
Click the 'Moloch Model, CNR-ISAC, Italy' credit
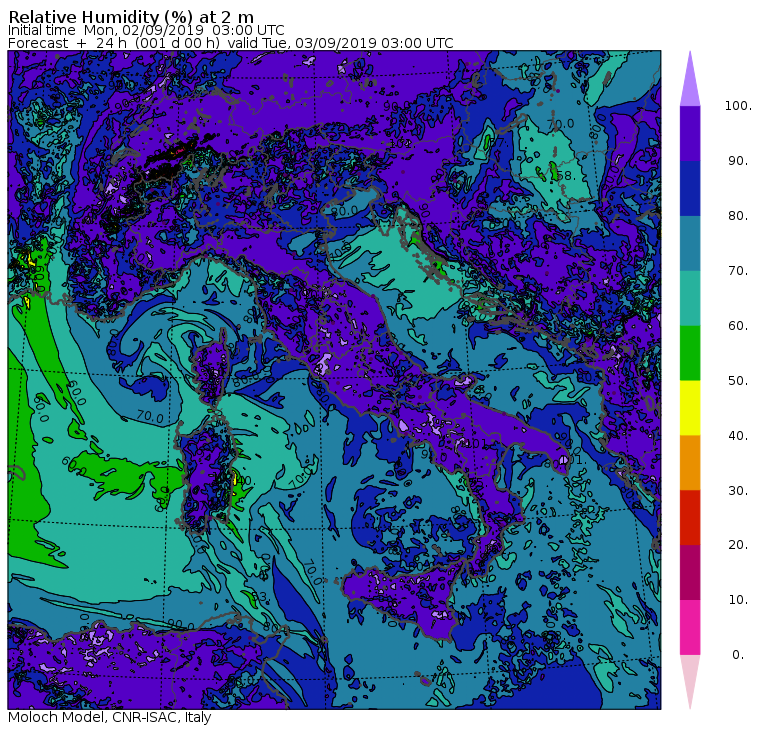[110, 717]
